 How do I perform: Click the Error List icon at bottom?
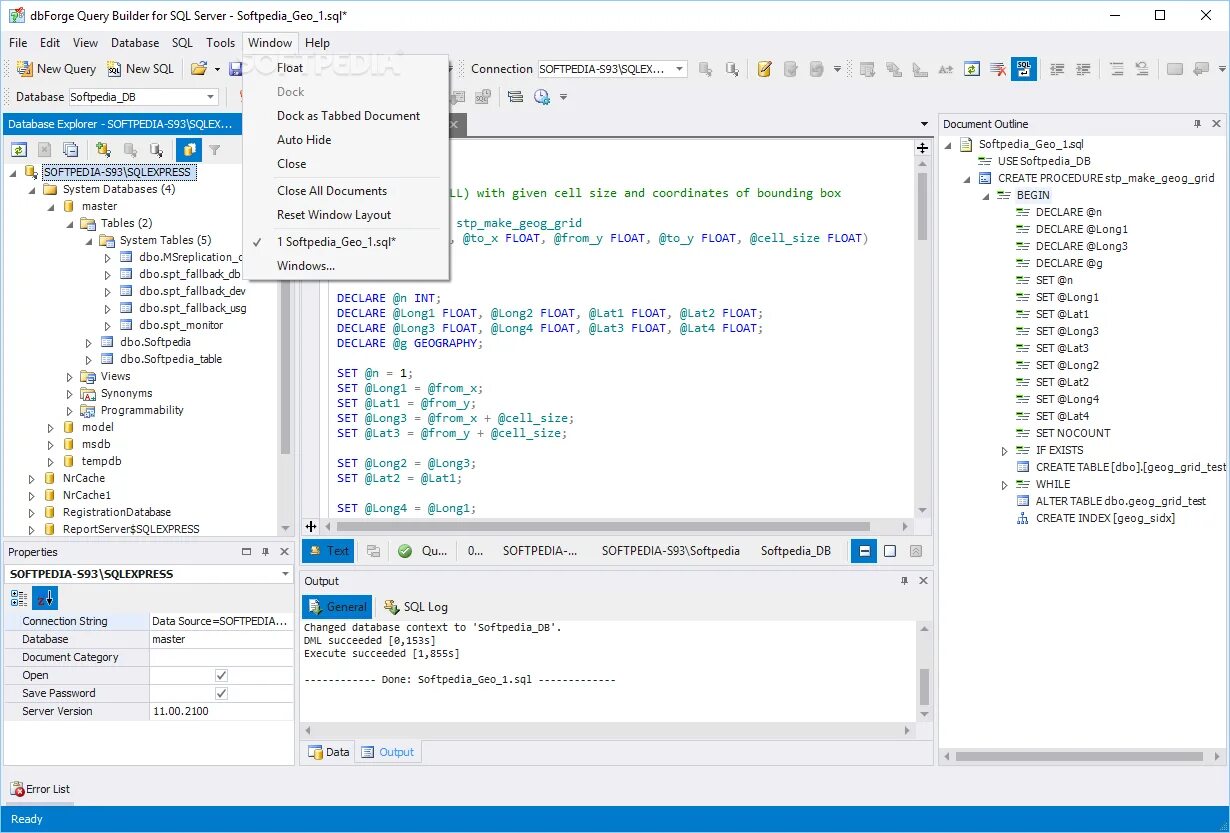click(17, 789)
